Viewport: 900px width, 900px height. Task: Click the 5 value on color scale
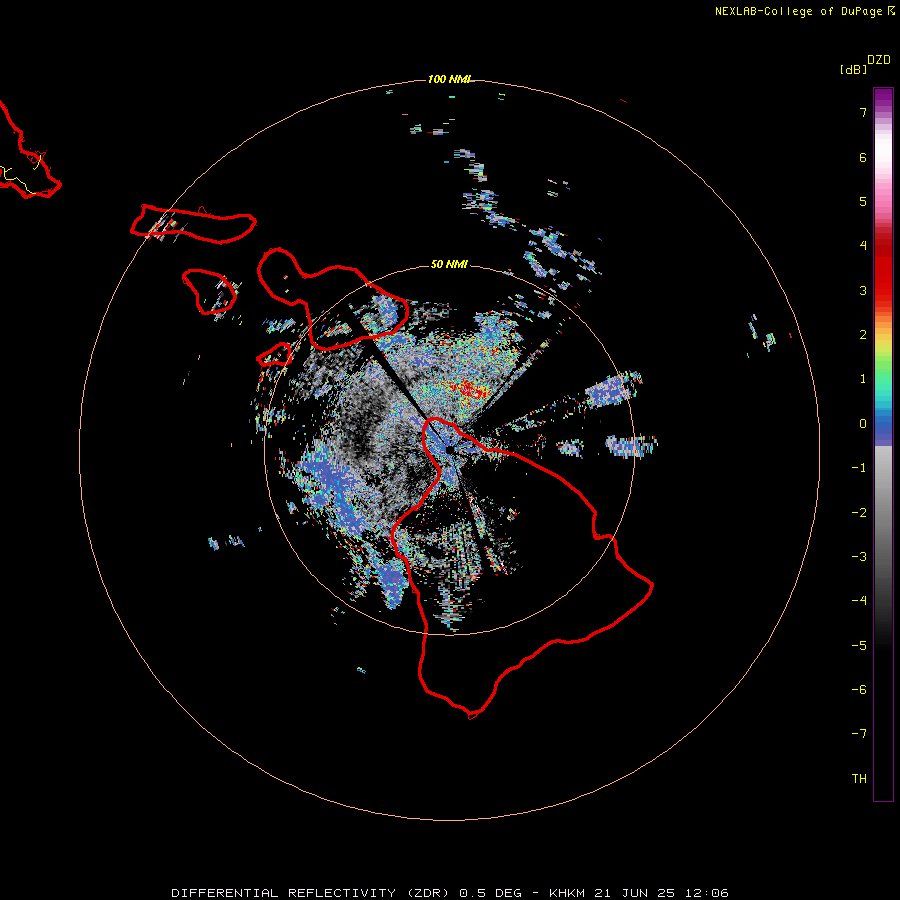(863, 201)
